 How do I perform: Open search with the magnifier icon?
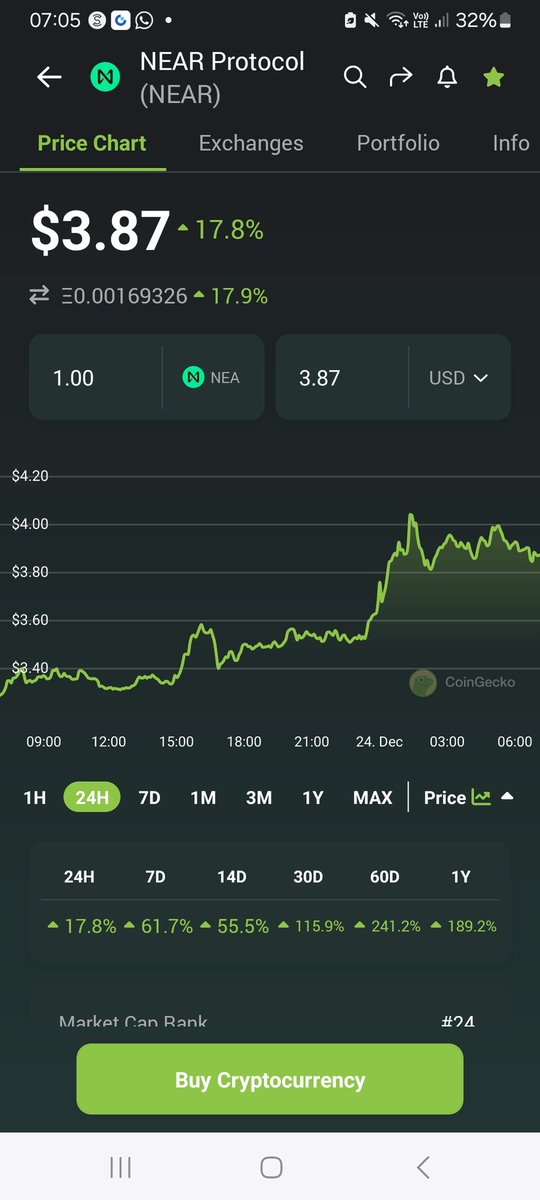pos(355,77)
